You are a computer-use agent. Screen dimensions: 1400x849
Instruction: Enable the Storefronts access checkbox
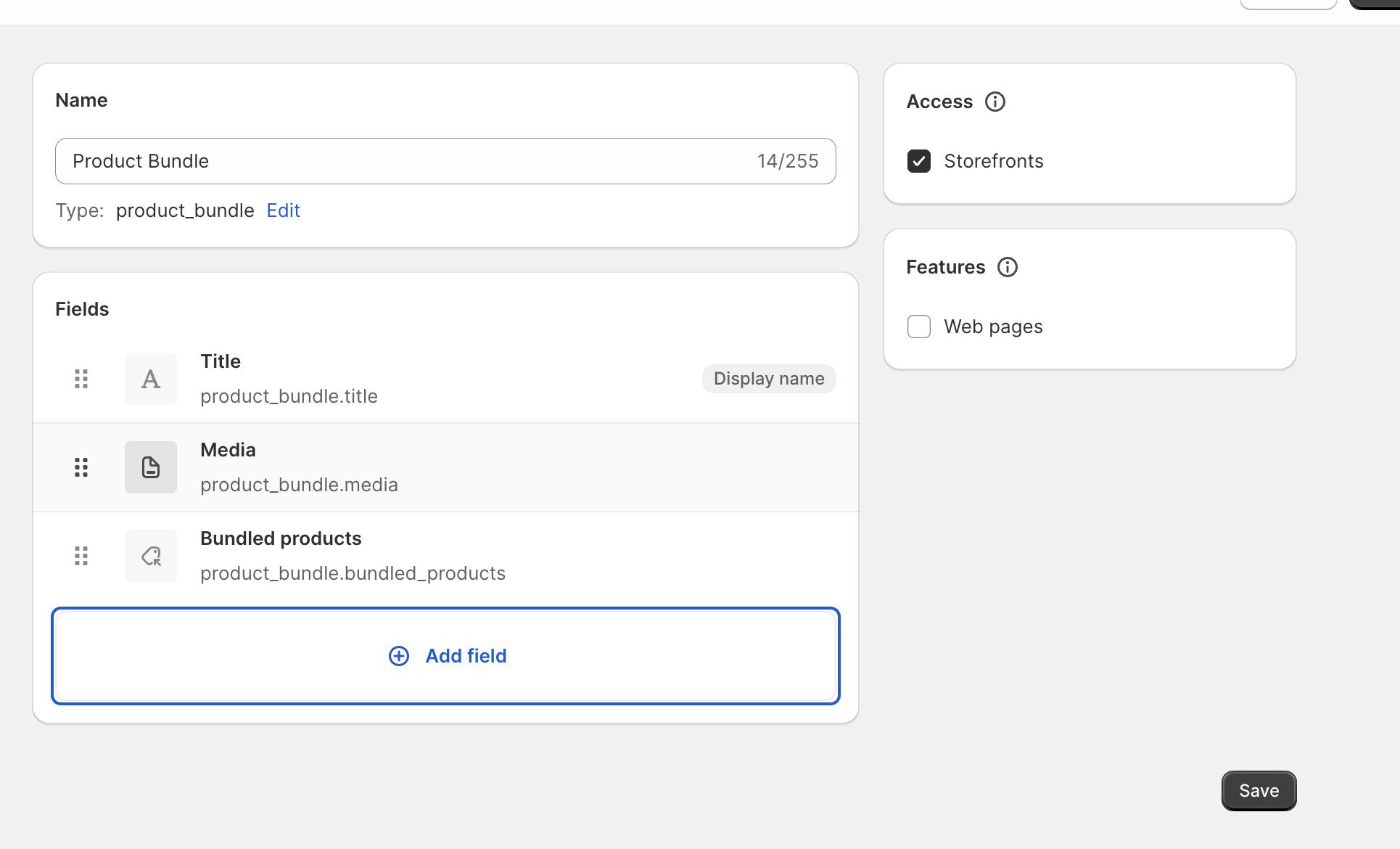(x=919, y=161)
